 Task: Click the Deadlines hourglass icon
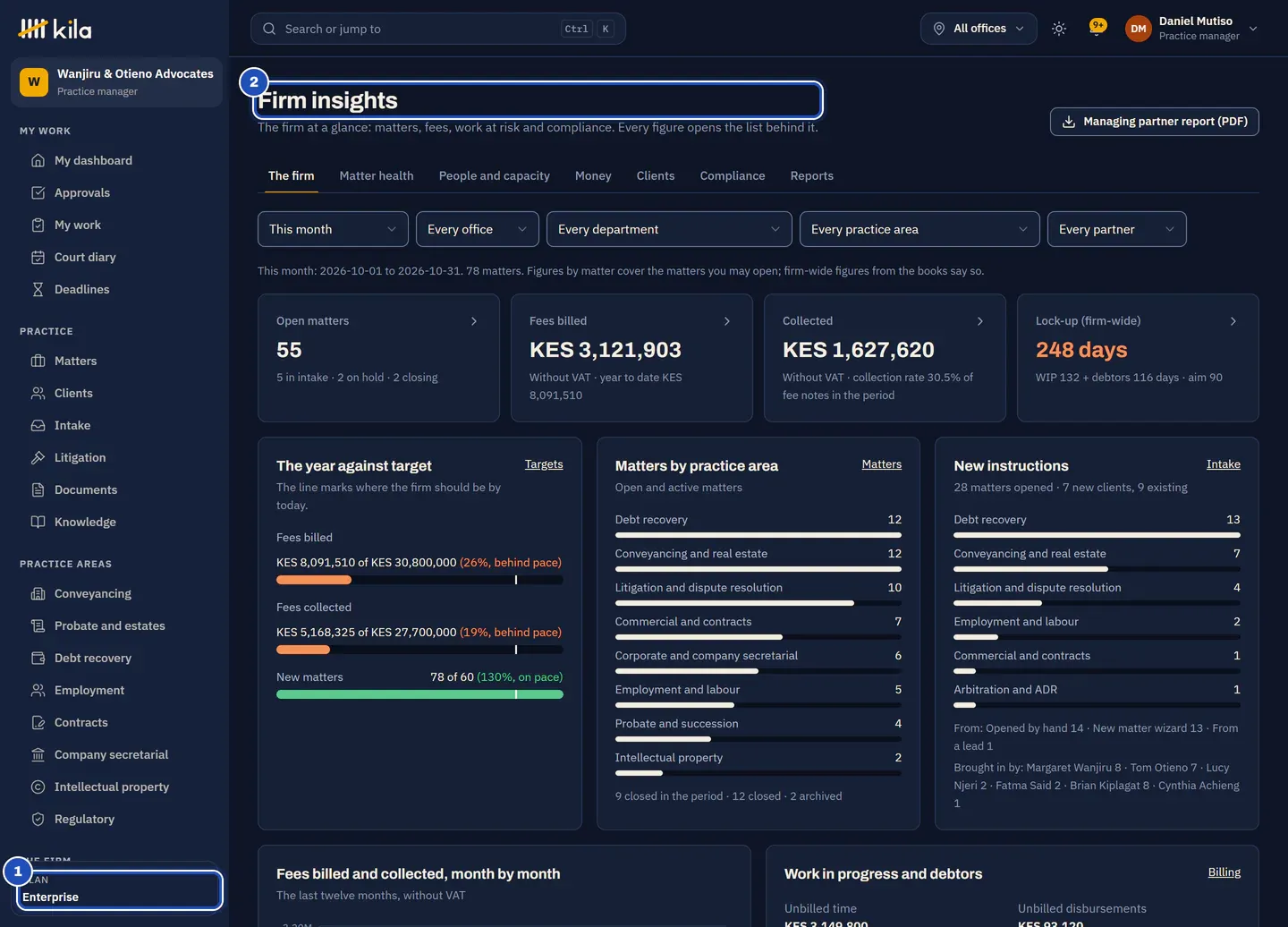click(x=38, y=289)
